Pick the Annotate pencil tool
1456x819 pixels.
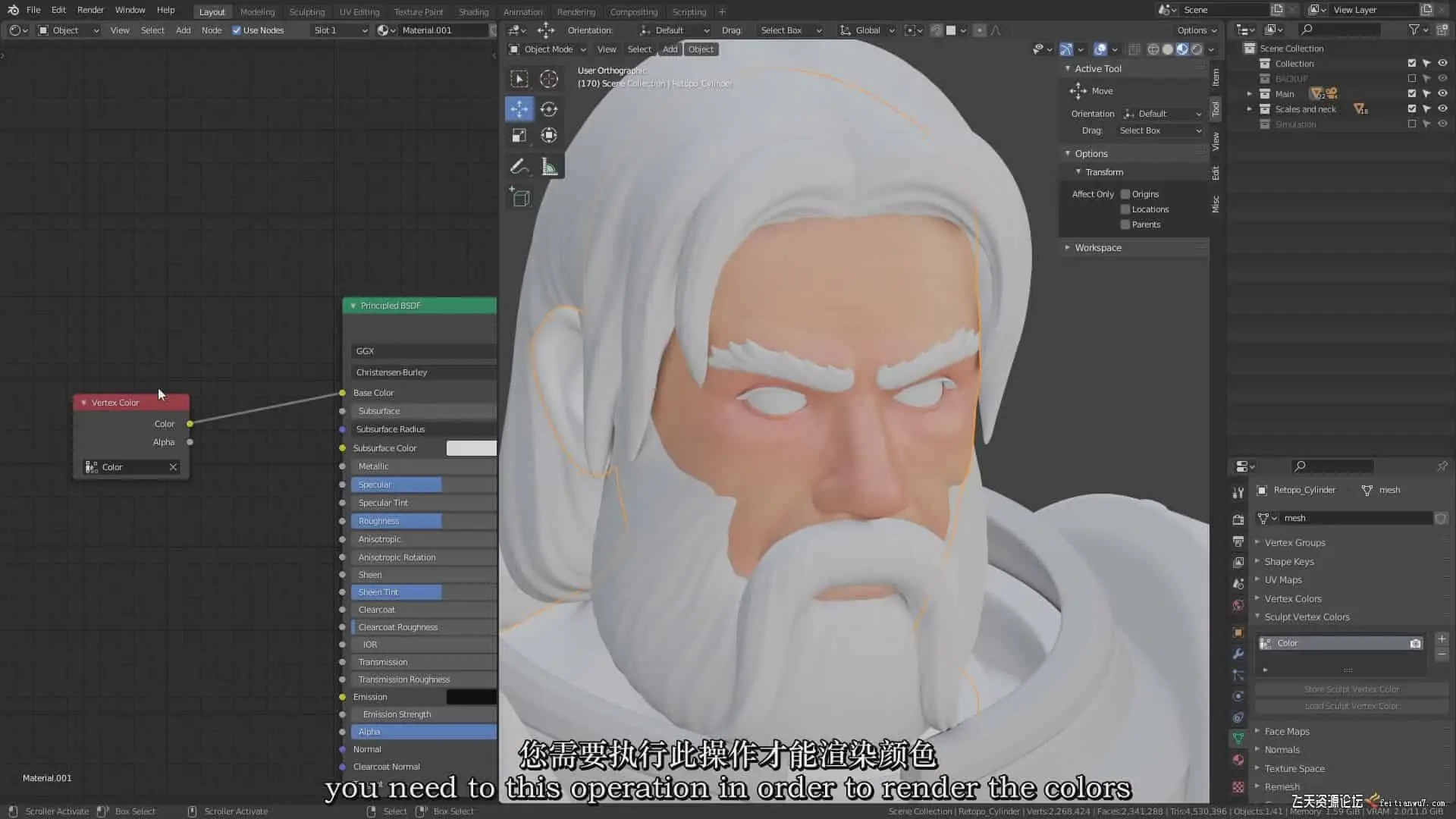click(519, 167)
